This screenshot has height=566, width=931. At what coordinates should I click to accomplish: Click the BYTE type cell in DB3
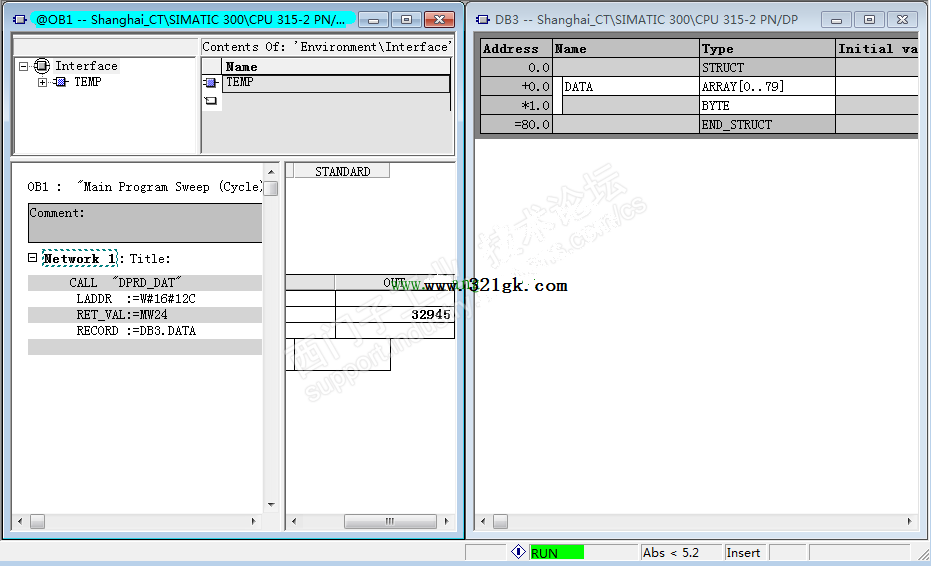tap(767, 106)
